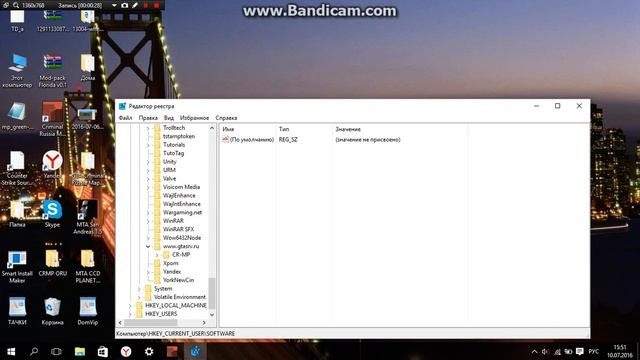
Task: Expand the Unity registry key
Action: (148, 162)
